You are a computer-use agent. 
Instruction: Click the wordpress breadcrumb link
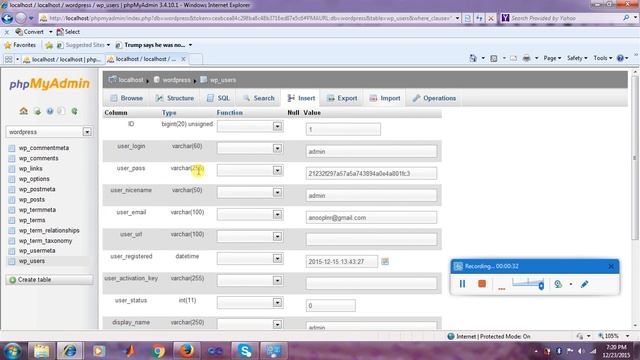click(176, 80)
